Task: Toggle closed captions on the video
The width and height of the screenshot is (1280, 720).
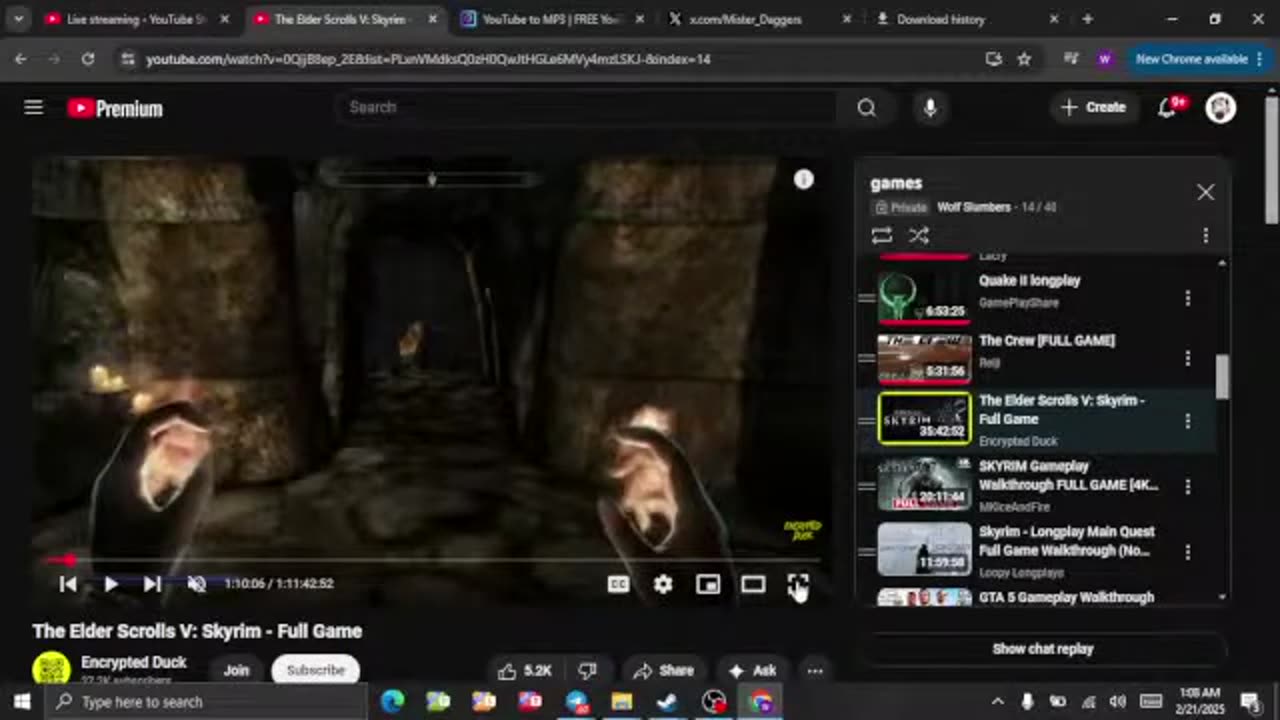Action: (618, 584)
